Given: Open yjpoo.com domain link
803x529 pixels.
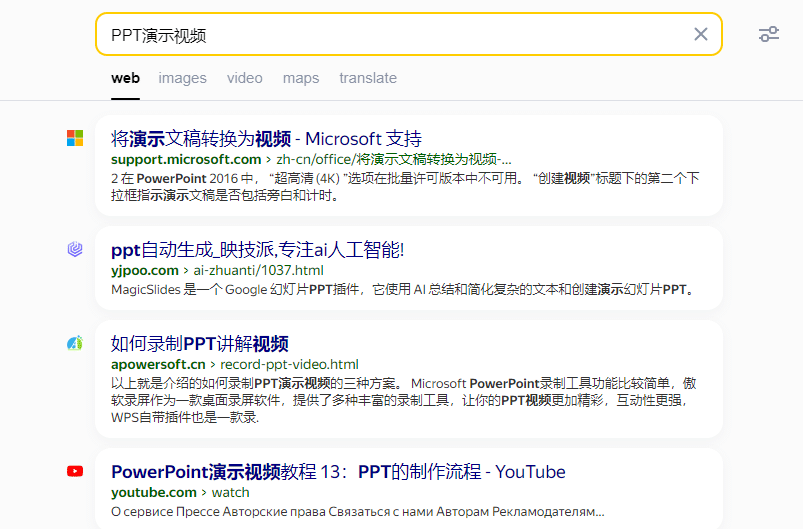Looking at the screenshot, I should pyautogui.click(x=145, y=270).
